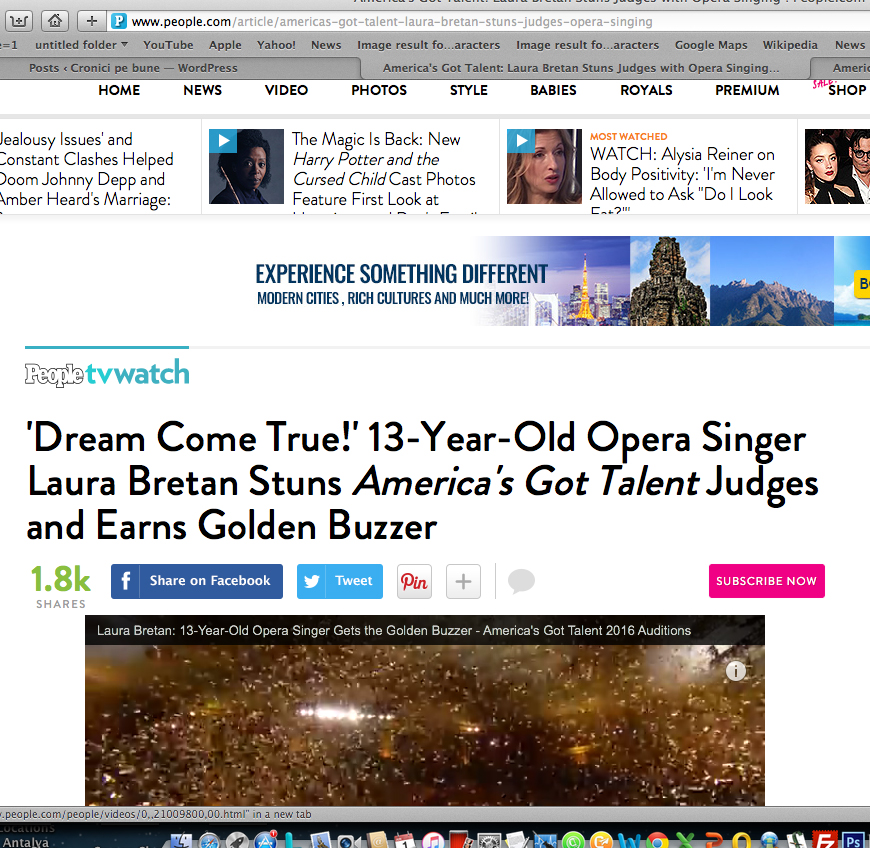This screenshot has height=848, width=870.
Task: Click the Share on Facebook button
Action: pyautogui.click(x=197, y=581)
